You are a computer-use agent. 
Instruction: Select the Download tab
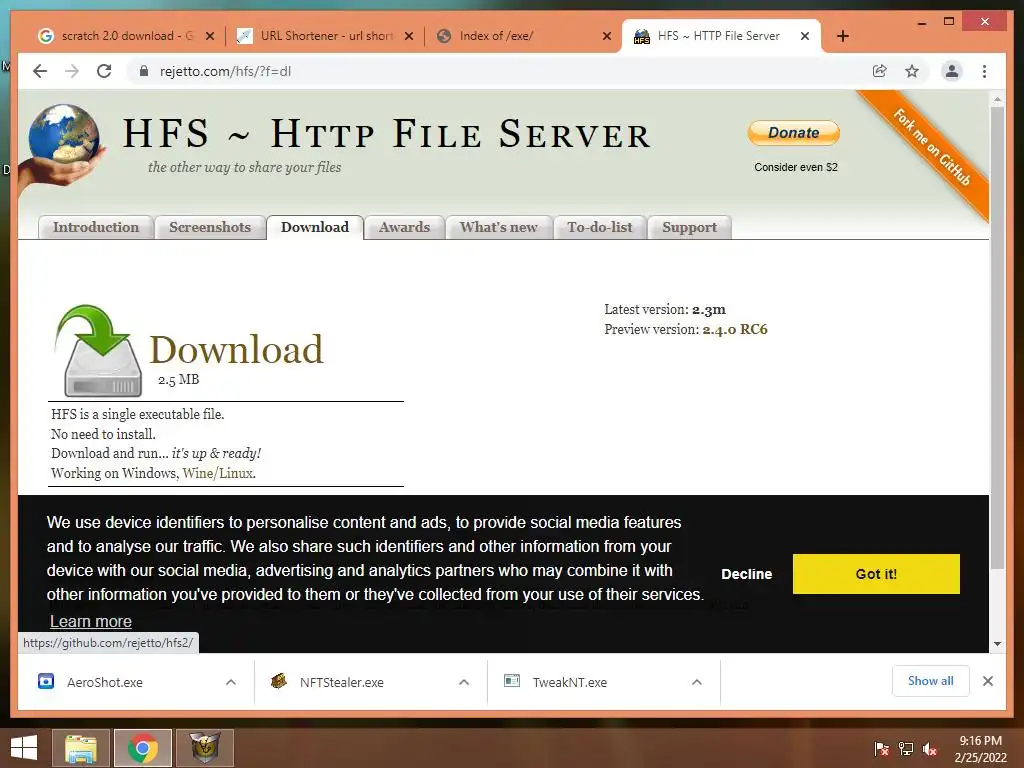pyautogui.click(x=315, y=227)
